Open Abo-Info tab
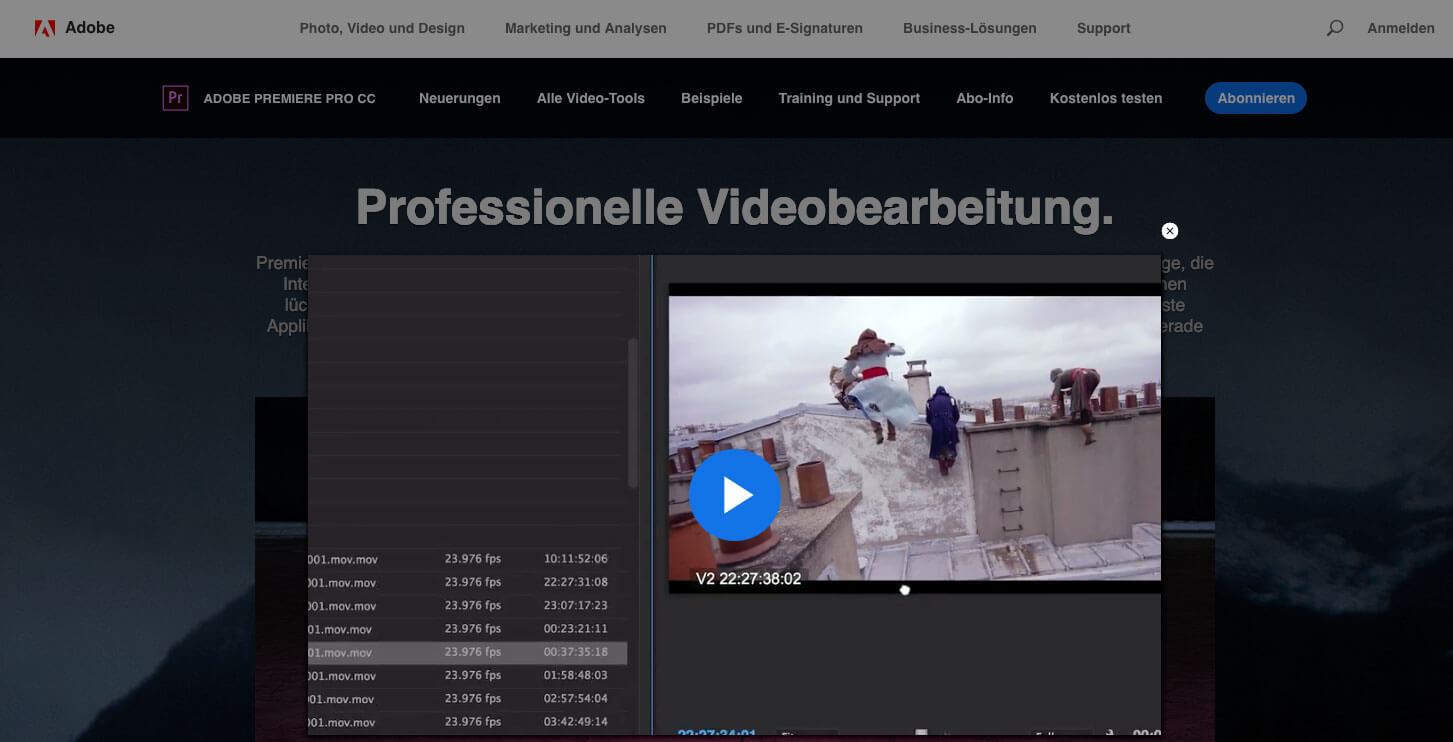 point(984,98)
